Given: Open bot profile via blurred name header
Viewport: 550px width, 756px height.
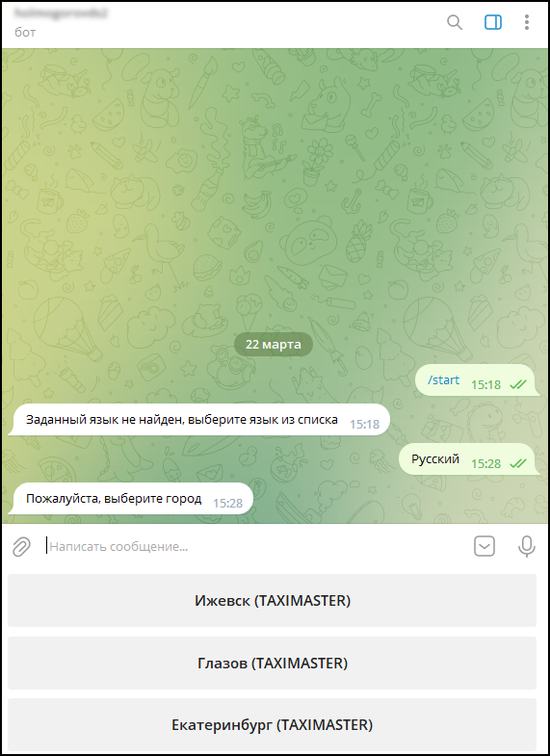Looking at the screenshot, I should (61, 14).
